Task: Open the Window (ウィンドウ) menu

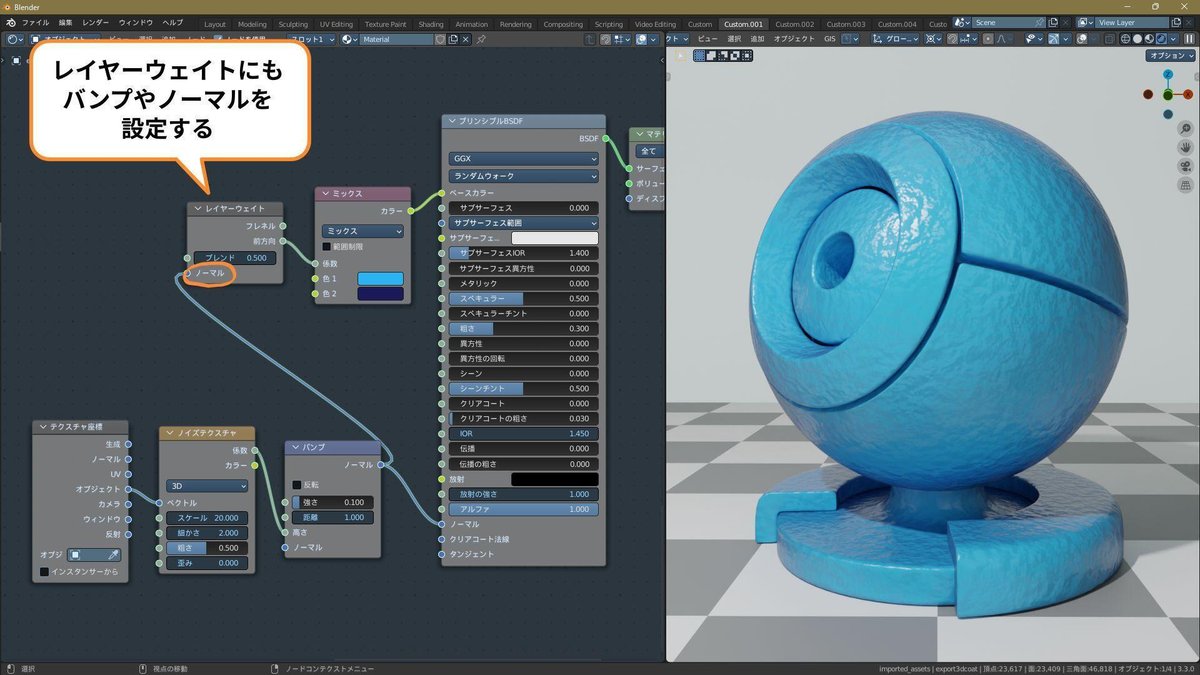Action: point(136,22)
